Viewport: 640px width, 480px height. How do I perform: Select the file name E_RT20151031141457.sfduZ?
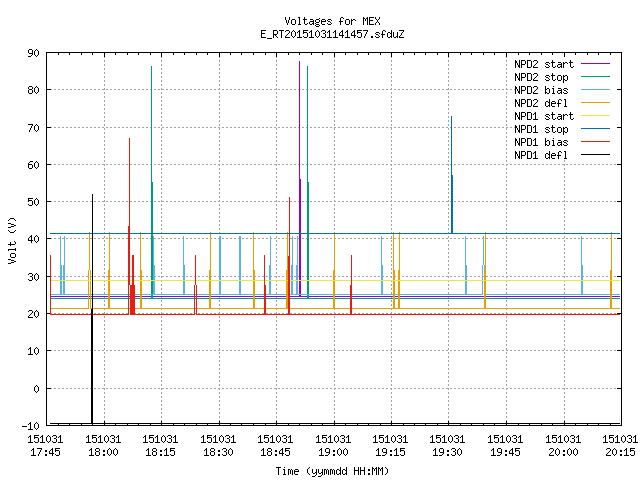tap(332, 34)
